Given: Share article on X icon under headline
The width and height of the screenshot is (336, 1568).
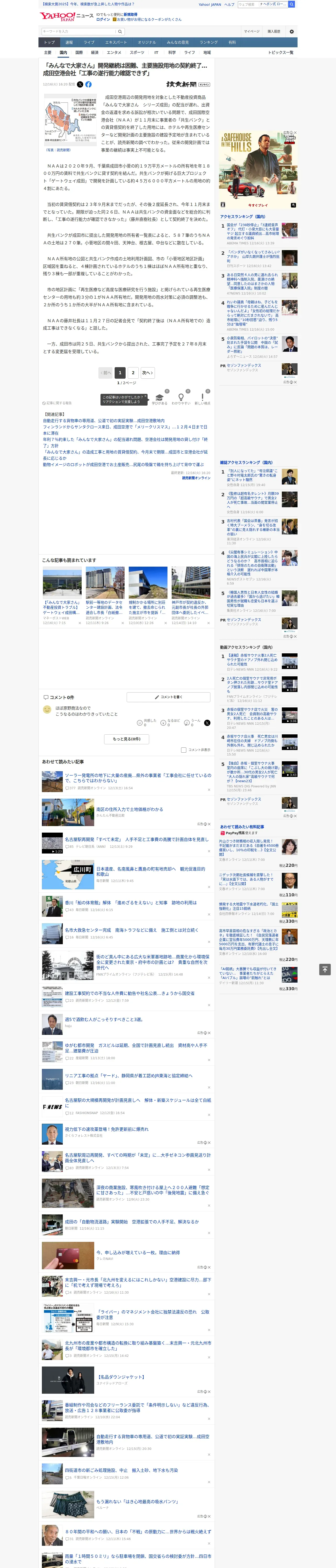Looking at the screenshot, I should tap(80, 85).
